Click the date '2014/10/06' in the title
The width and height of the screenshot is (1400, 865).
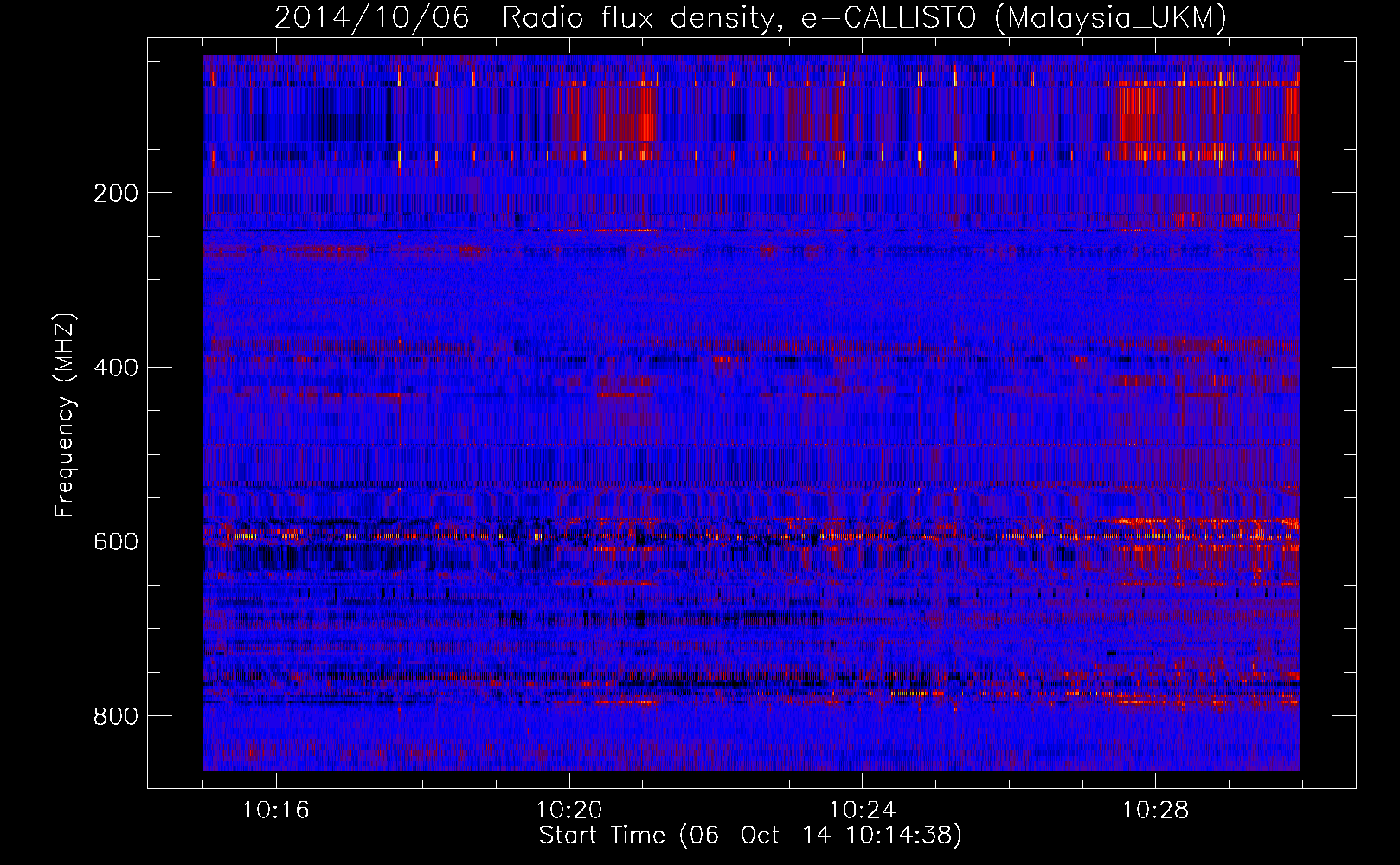(x=372, y=17)
